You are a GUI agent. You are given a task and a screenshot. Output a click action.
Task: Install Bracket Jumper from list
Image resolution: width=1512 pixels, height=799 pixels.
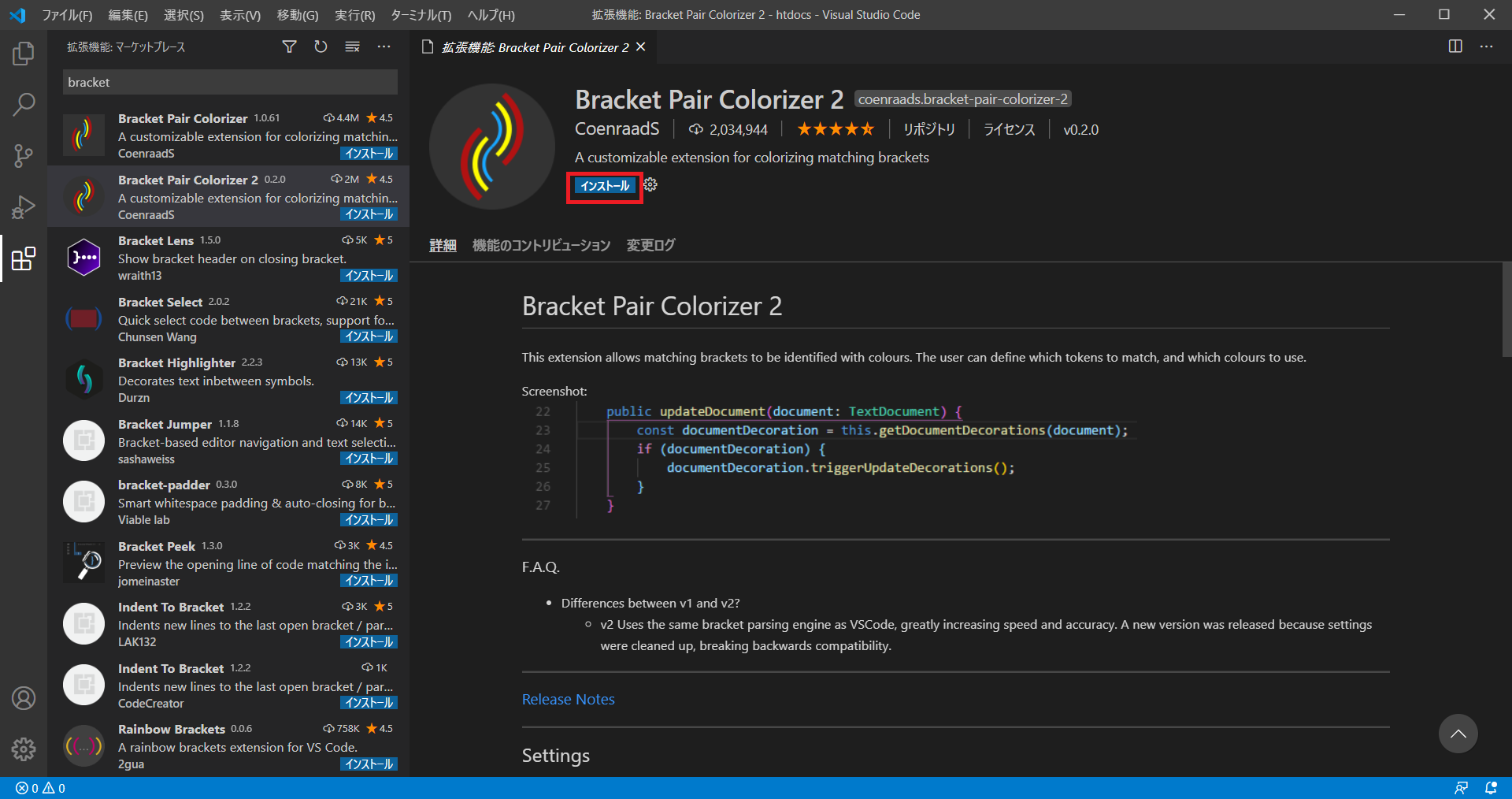click(x=369, y=459)
